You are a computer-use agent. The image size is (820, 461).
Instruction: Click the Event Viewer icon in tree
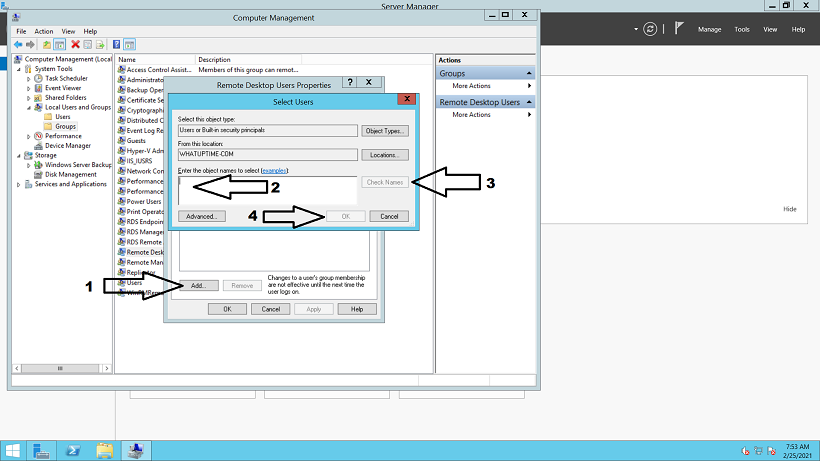click(38, 88)
